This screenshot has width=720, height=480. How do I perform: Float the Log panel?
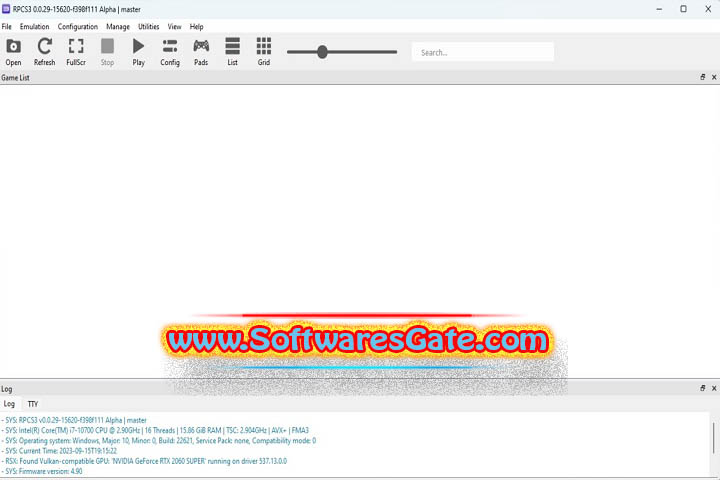point(703,388)
